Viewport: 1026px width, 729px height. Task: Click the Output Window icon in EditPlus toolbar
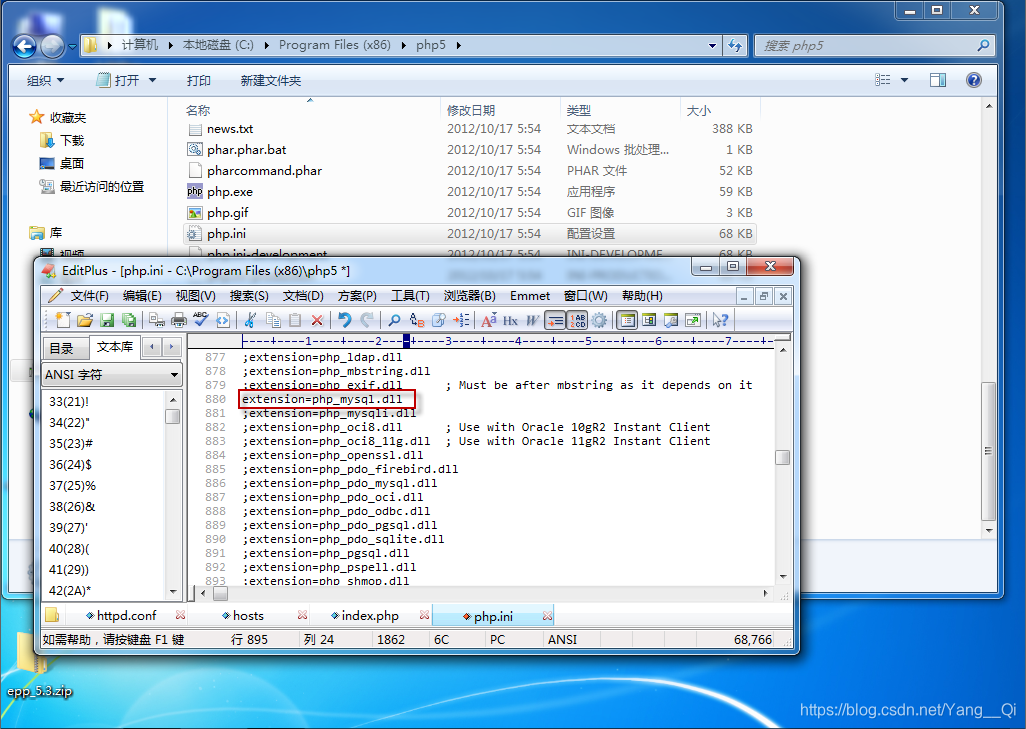point(671,320)
